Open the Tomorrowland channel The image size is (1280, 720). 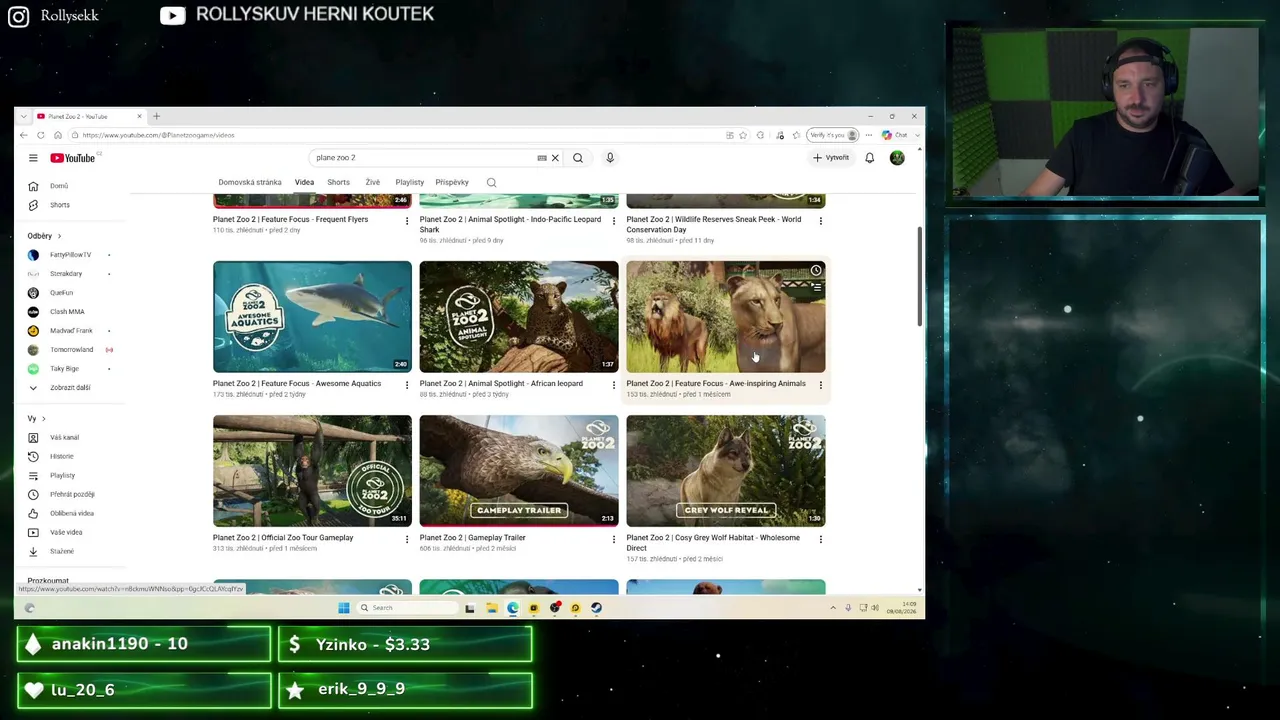pyautogui.click(x=70, y=350)
